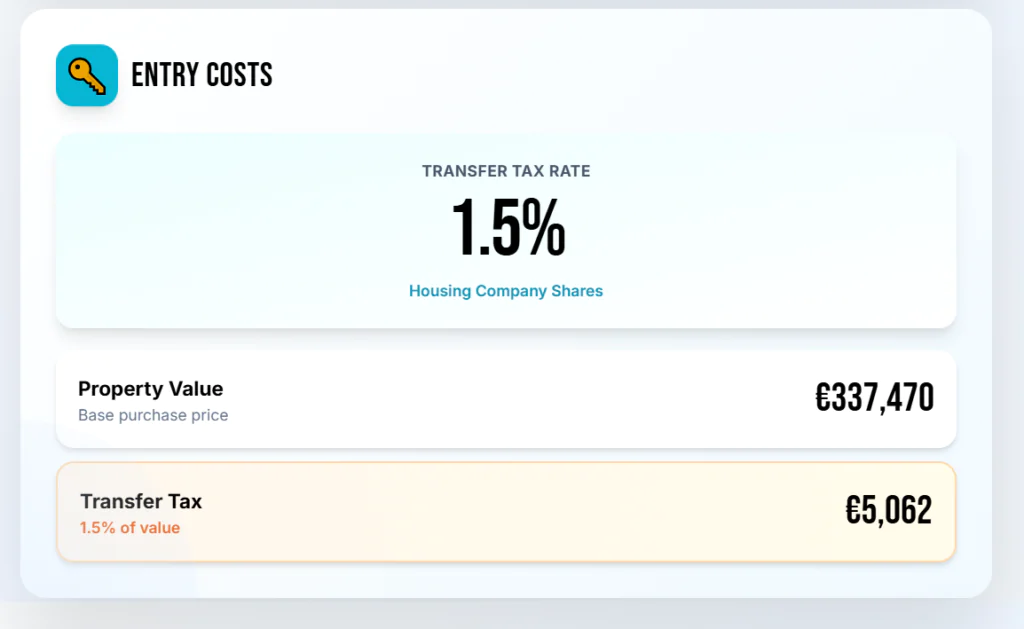Select the €5,062 transfer tax amount
Viewport: 1024px width, 629px height.
pyautogui.click(x=888, y=511)
